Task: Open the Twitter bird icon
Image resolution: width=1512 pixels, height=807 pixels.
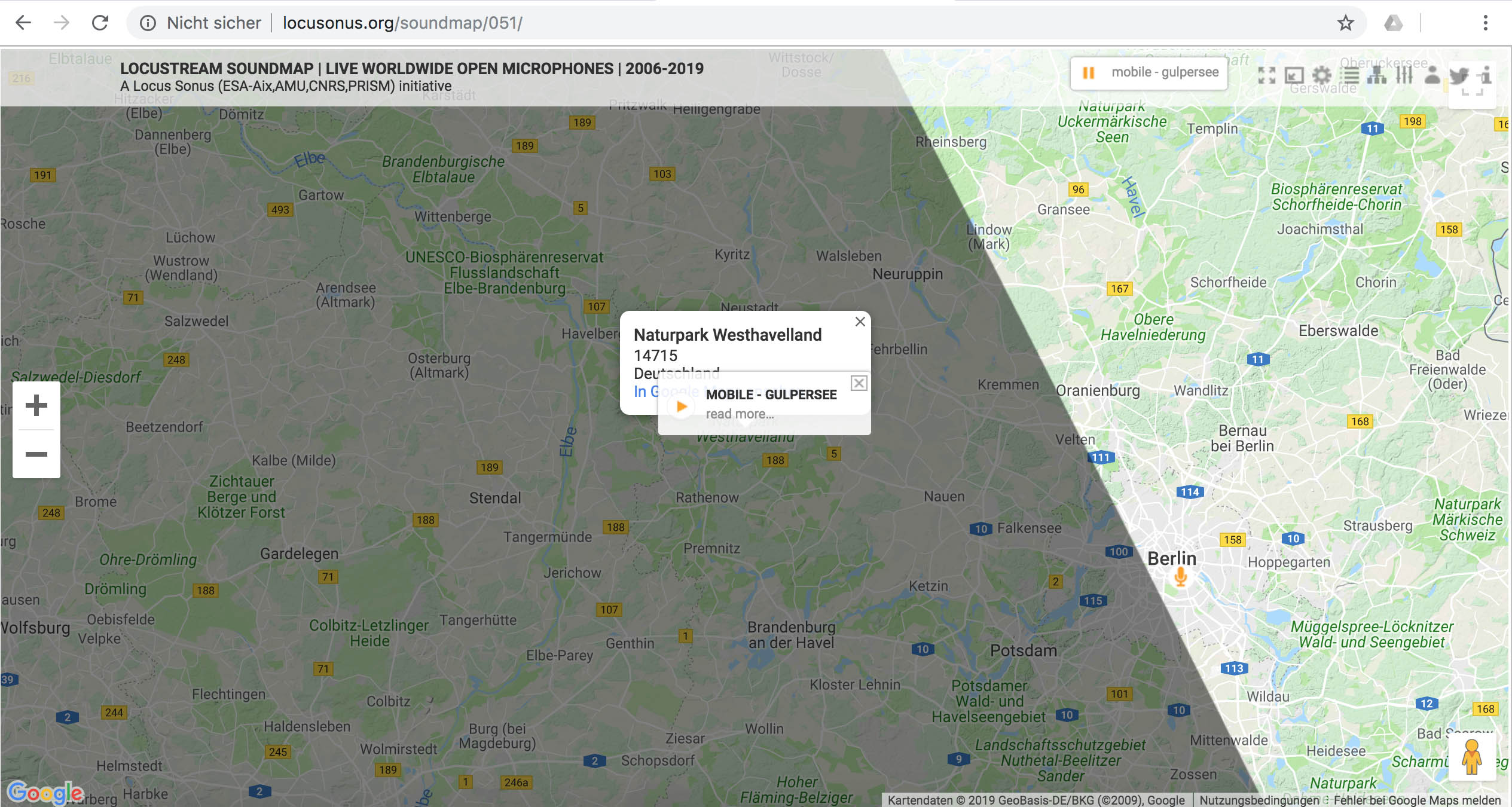Action: (x=1459, y=76)
